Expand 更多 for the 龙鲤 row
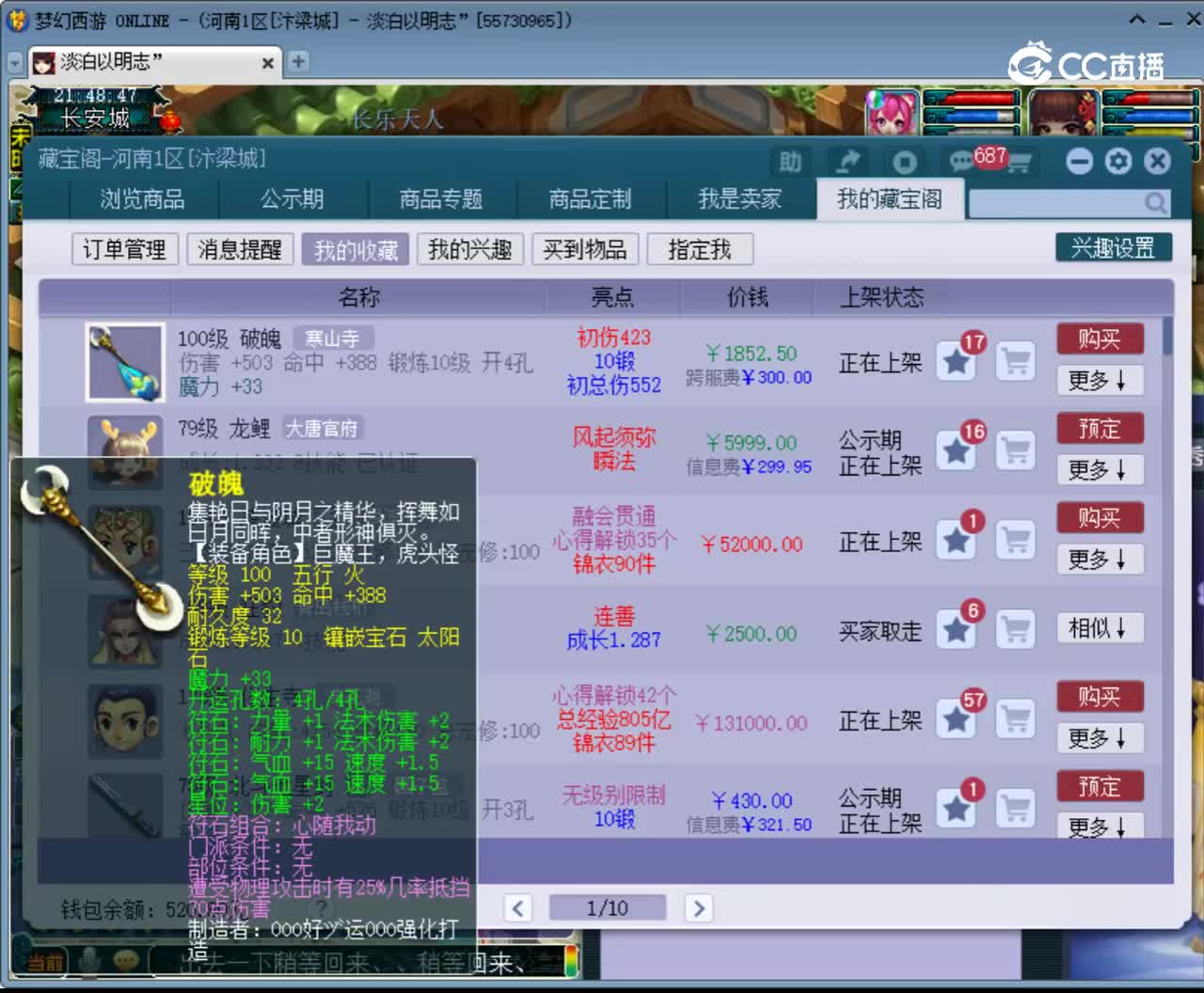The width and height of the screenshot is (1204, 993). pos(1099,469)
